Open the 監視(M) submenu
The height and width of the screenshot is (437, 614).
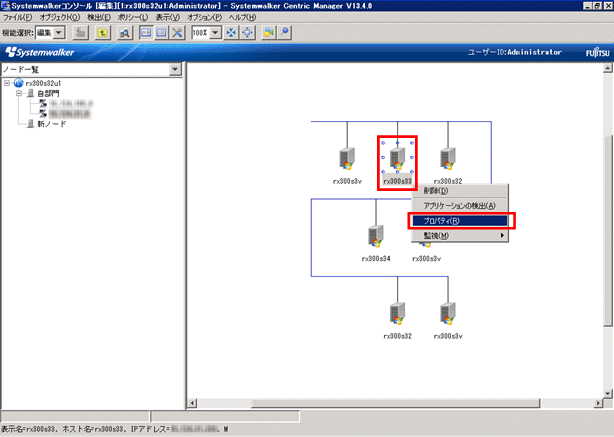[460, 236]
